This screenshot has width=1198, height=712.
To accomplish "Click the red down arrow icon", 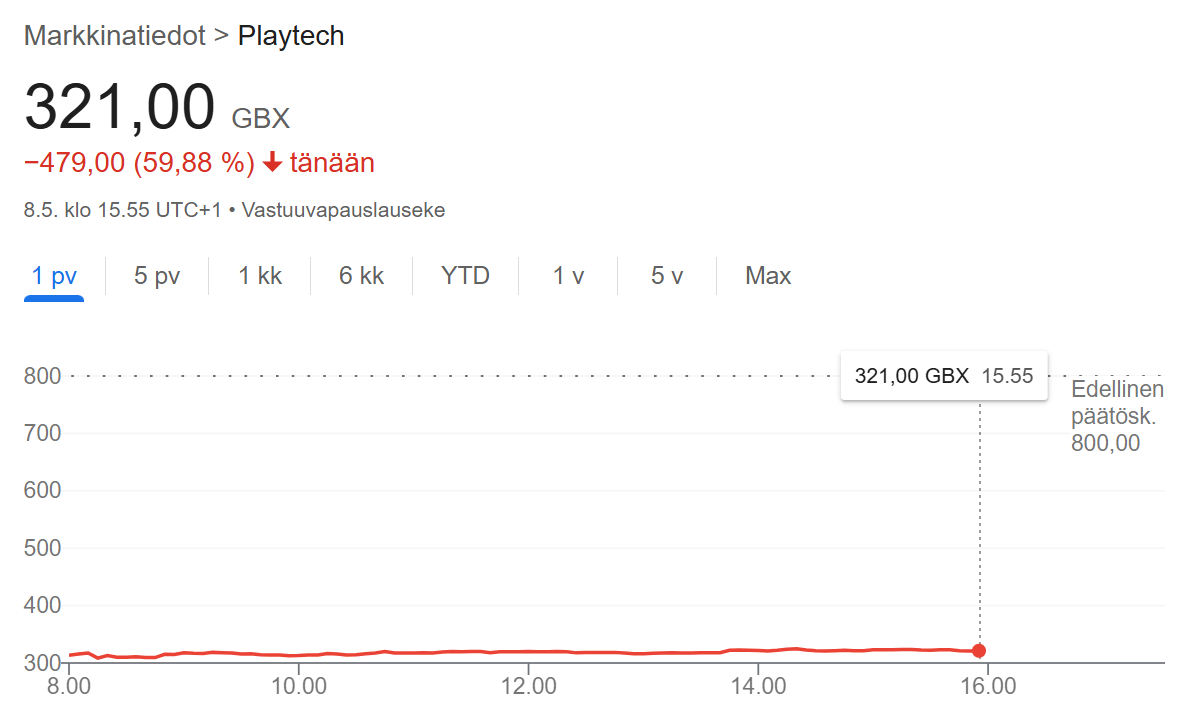I will click(273, 163).
